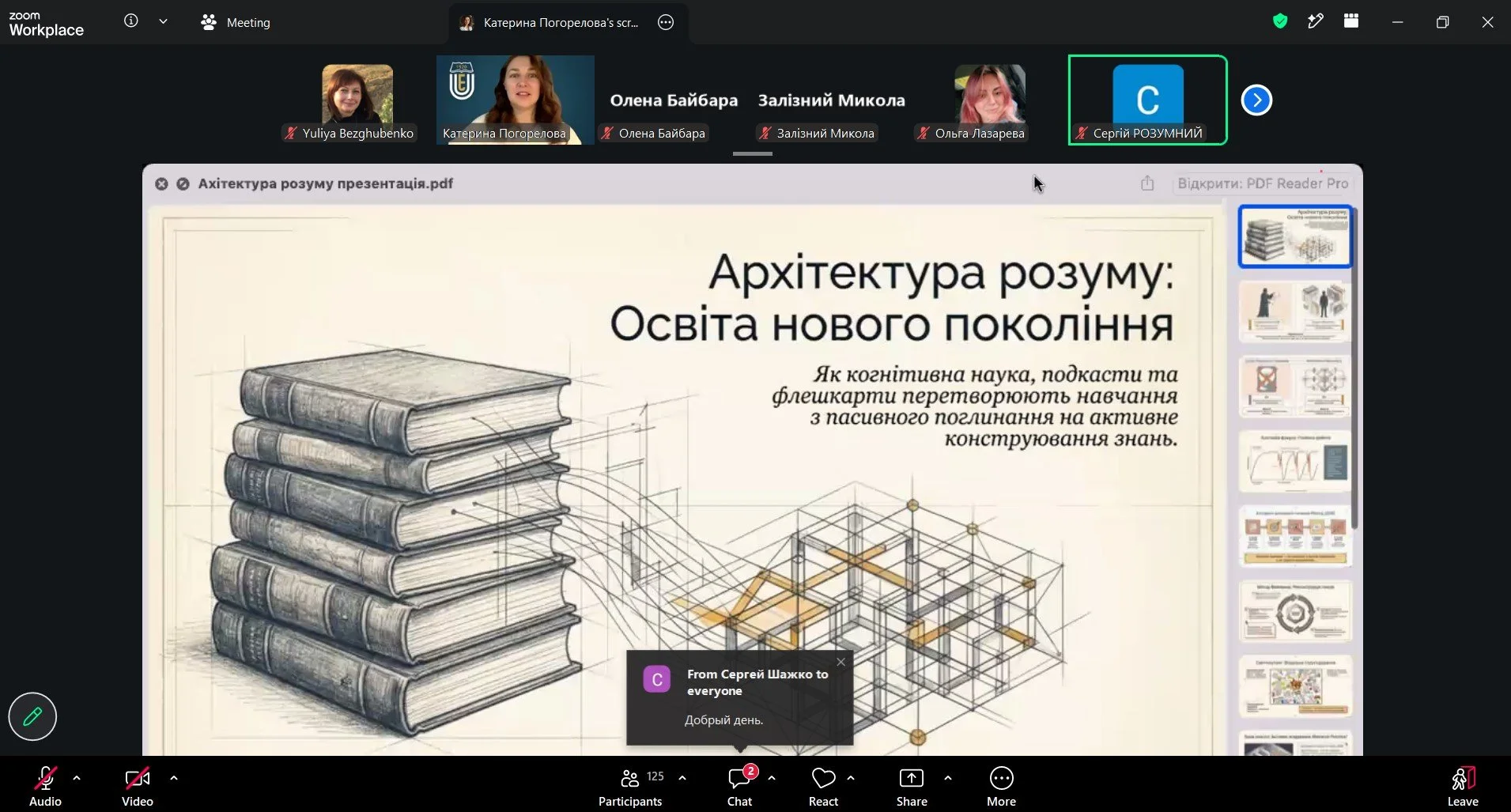The height and width of the screenshot is (812, 1511).
Task: Expand the audio settings caret
Action: [x=77, y=778]
